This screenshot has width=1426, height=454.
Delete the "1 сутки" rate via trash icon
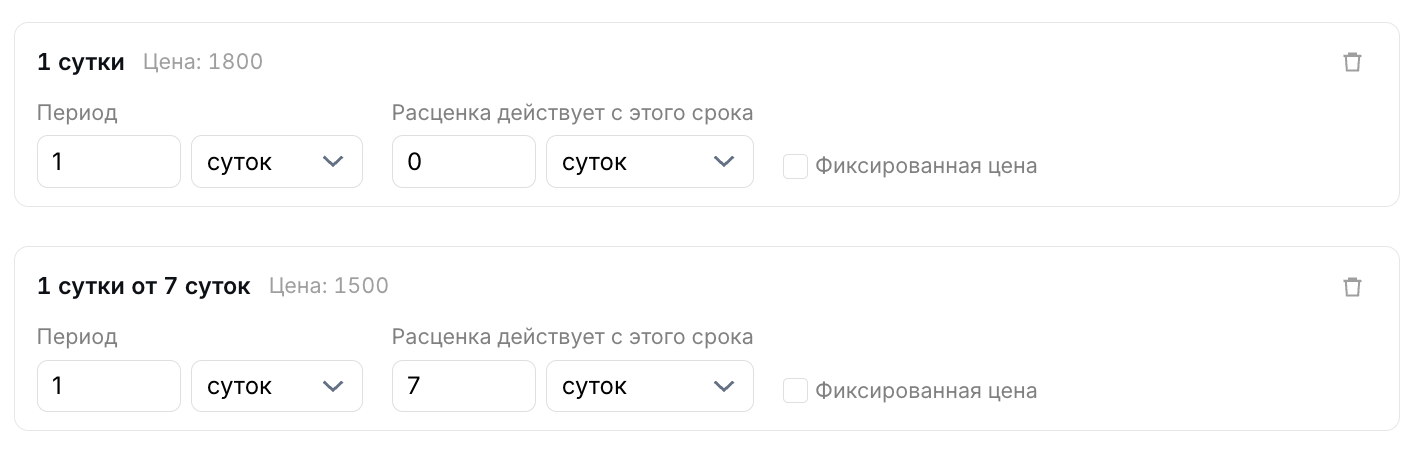click(1352, 62)
